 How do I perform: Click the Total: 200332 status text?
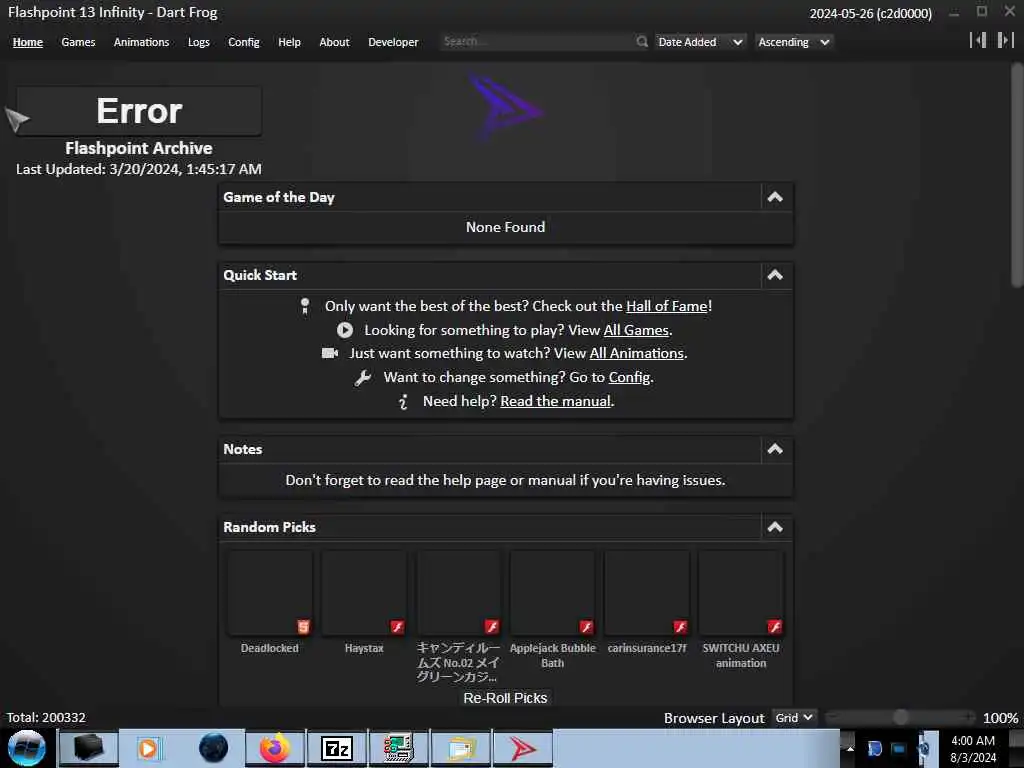point(46,718)
